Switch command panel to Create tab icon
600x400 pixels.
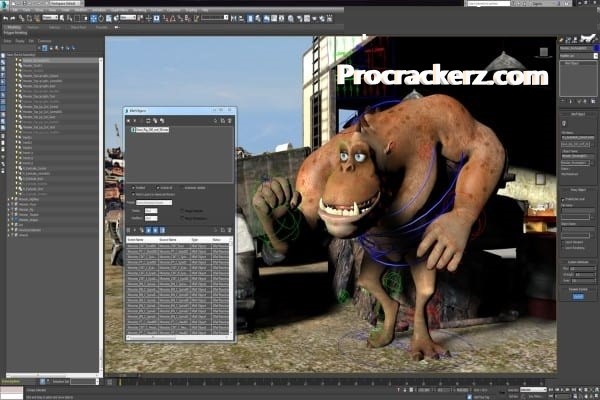click(561, 39)
